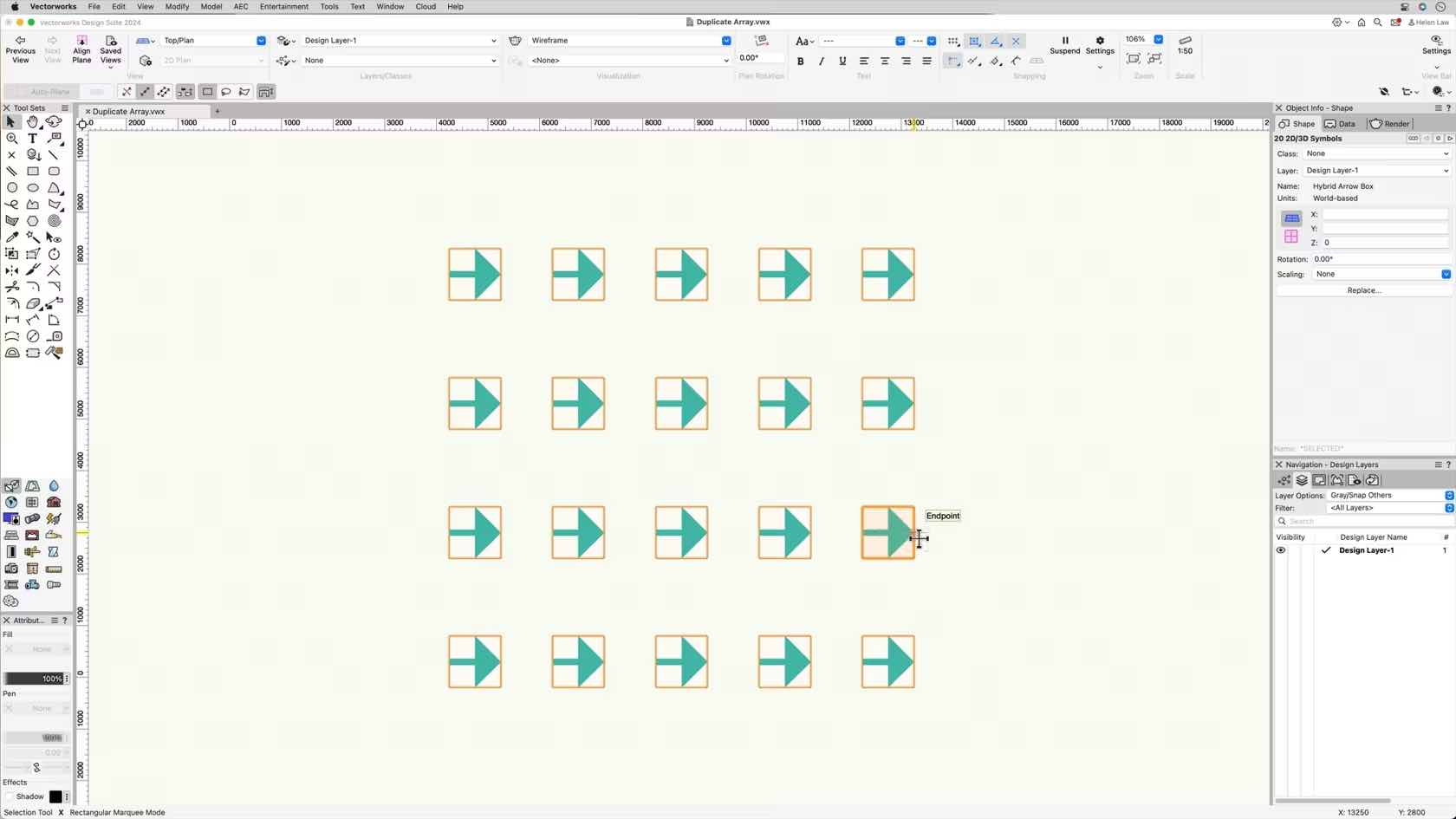Image resolution: width=1456 pixels, height=819 pixels.
Task: Open the AEC menu
Action: coord(241,6)
